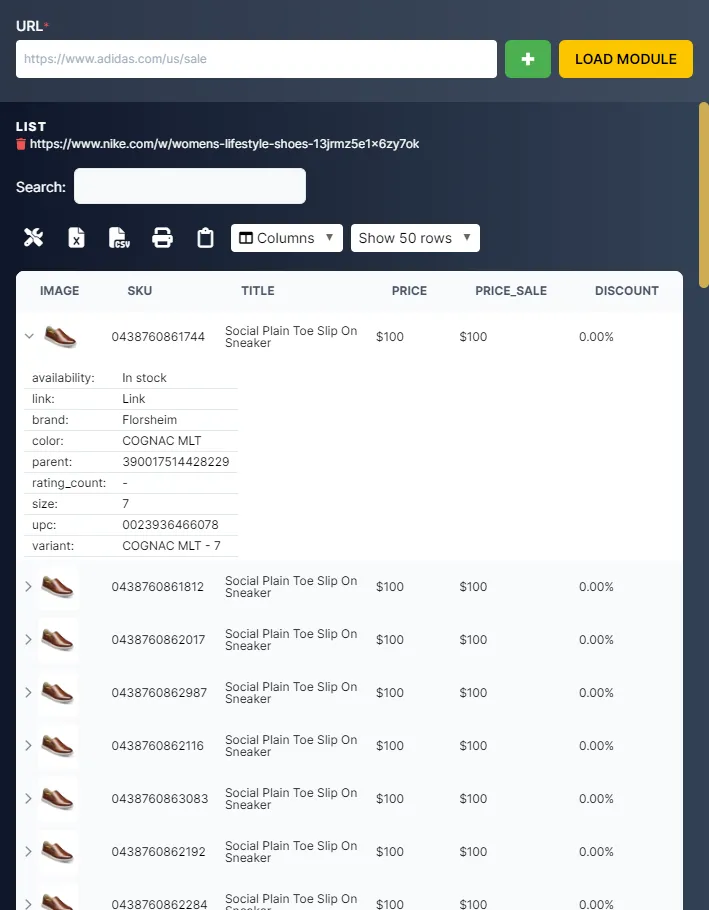The image size is (709, 910).
Task: Click the print icon
Action: click(162, 238)
